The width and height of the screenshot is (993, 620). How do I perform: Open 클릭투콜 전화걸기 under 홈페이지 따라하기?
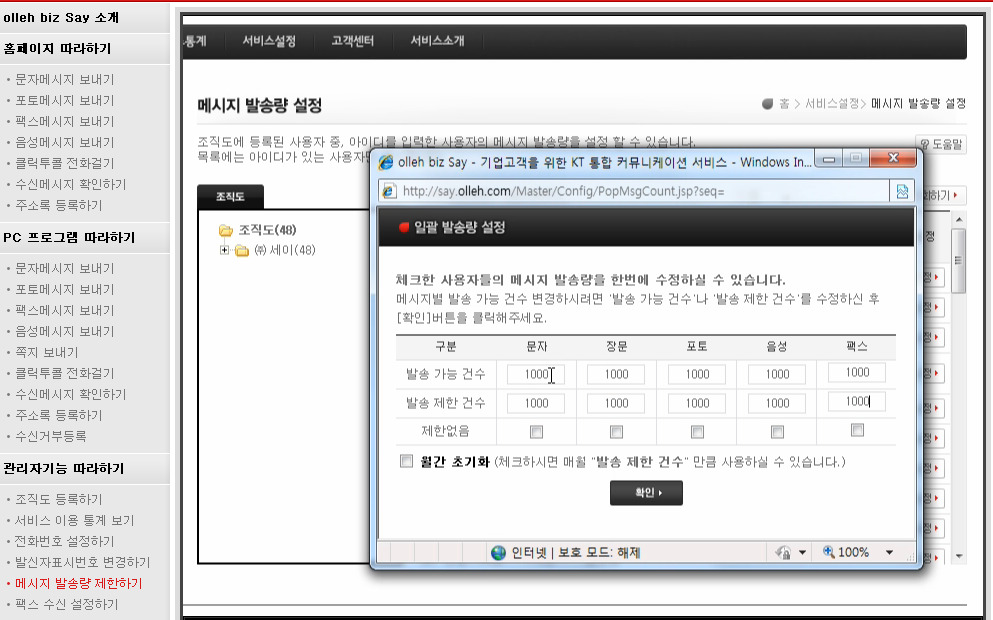point(65,163)
